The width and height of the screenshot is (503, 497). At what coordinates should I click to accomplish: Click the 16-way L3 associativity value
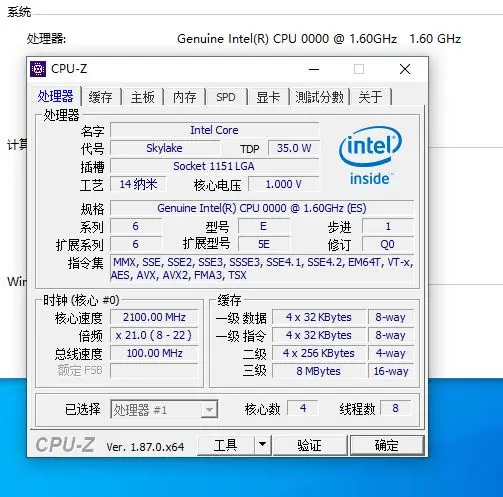click(391, 371)
